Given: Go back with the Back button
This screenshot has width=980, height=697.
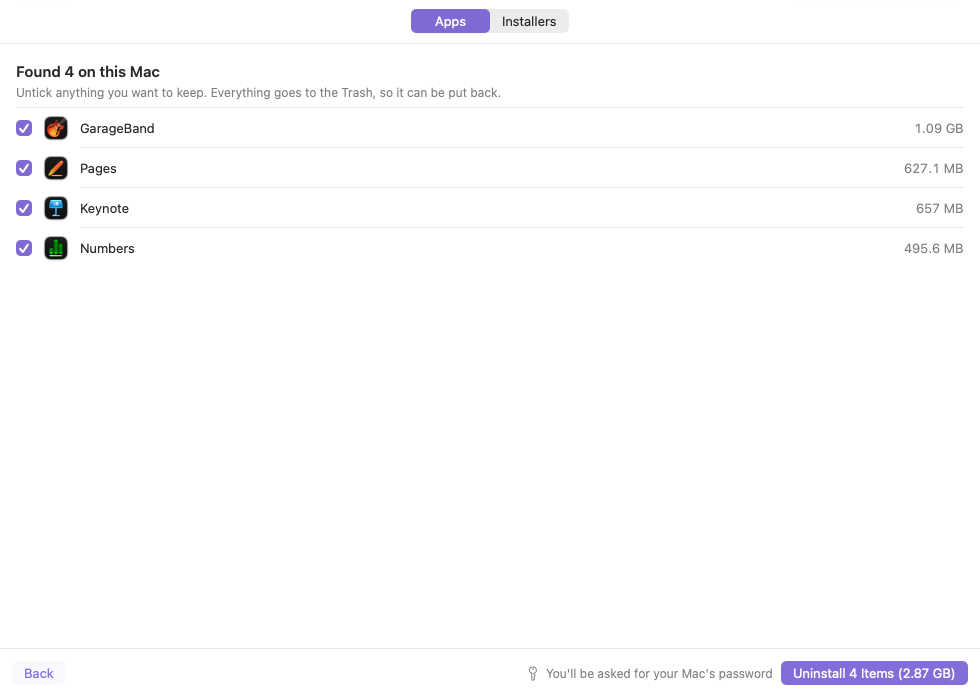Looking at the screenshot, I should [x=39, y=673].
